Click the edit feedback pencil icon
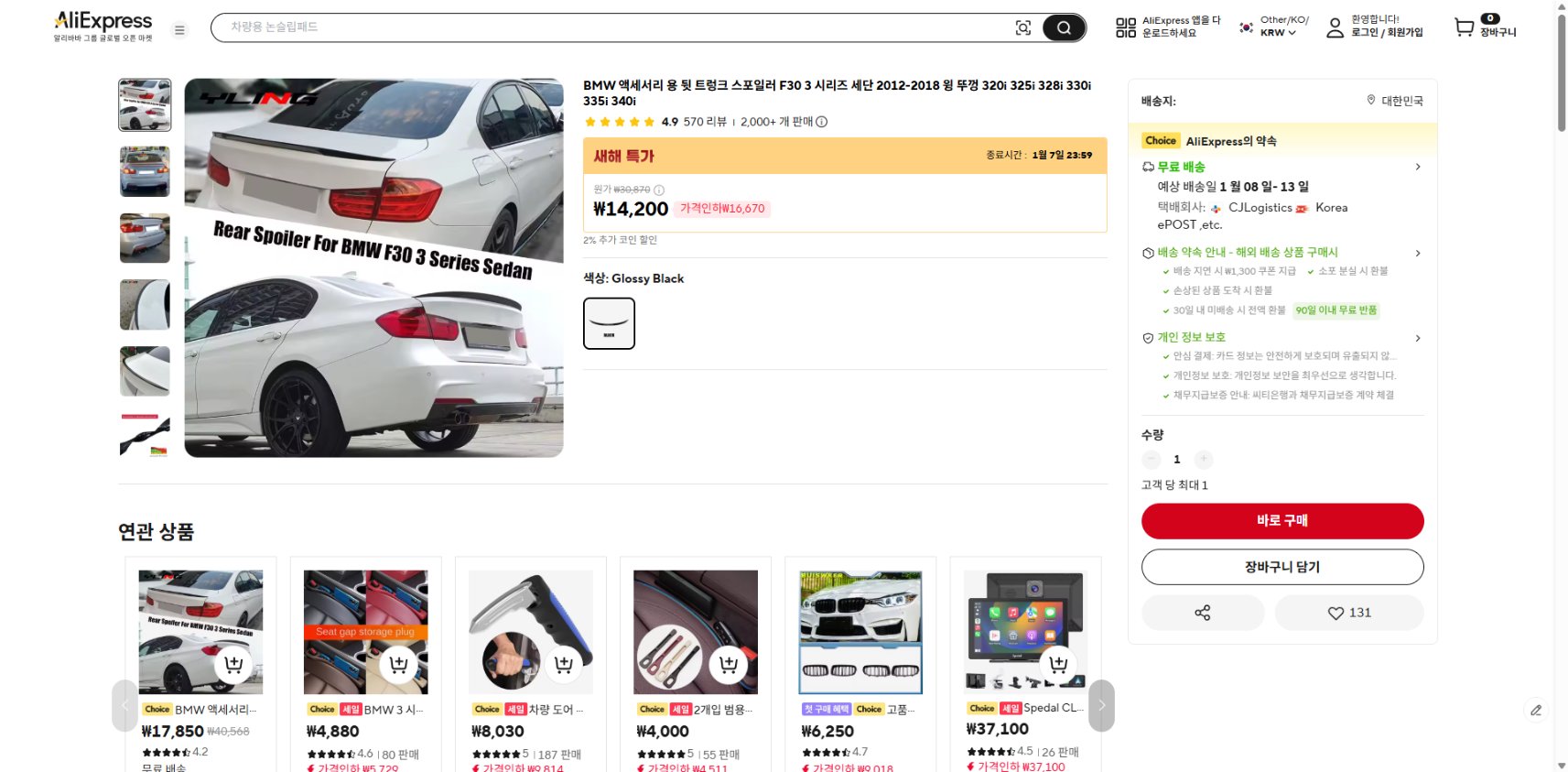Image resolution: width=1568 pixels, height=772 pixels. [1536, 710]
